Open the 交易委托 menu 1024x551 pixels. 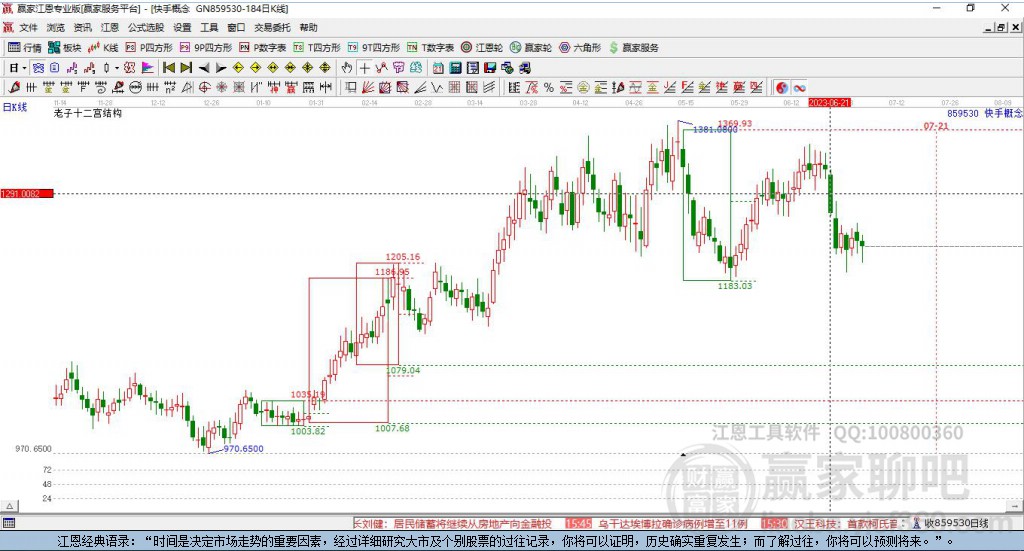[x=272, y=27]
